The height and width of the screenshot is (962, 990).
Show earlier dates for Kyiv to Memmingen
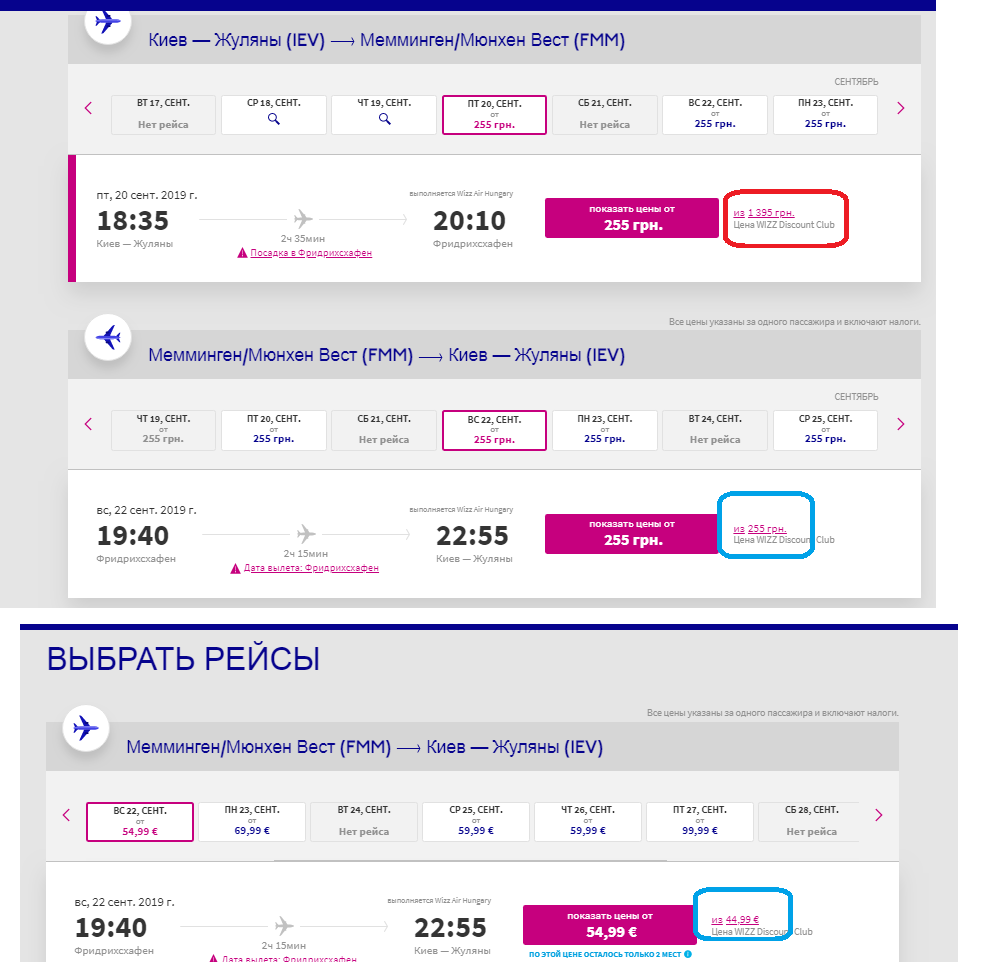(88, 108)
